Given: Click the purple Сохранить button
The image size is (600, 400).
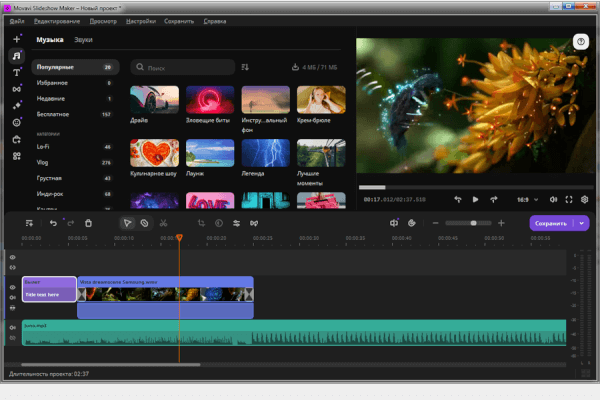Looking at the screenshot, I should (x=551, y=223).
